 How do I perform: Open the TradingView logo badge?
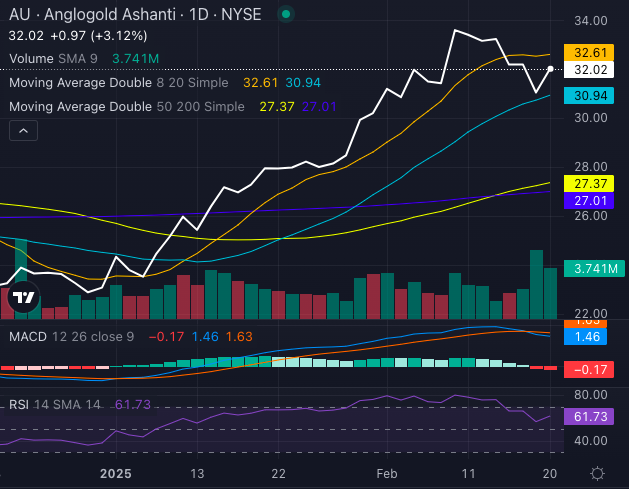coord(24,297)
